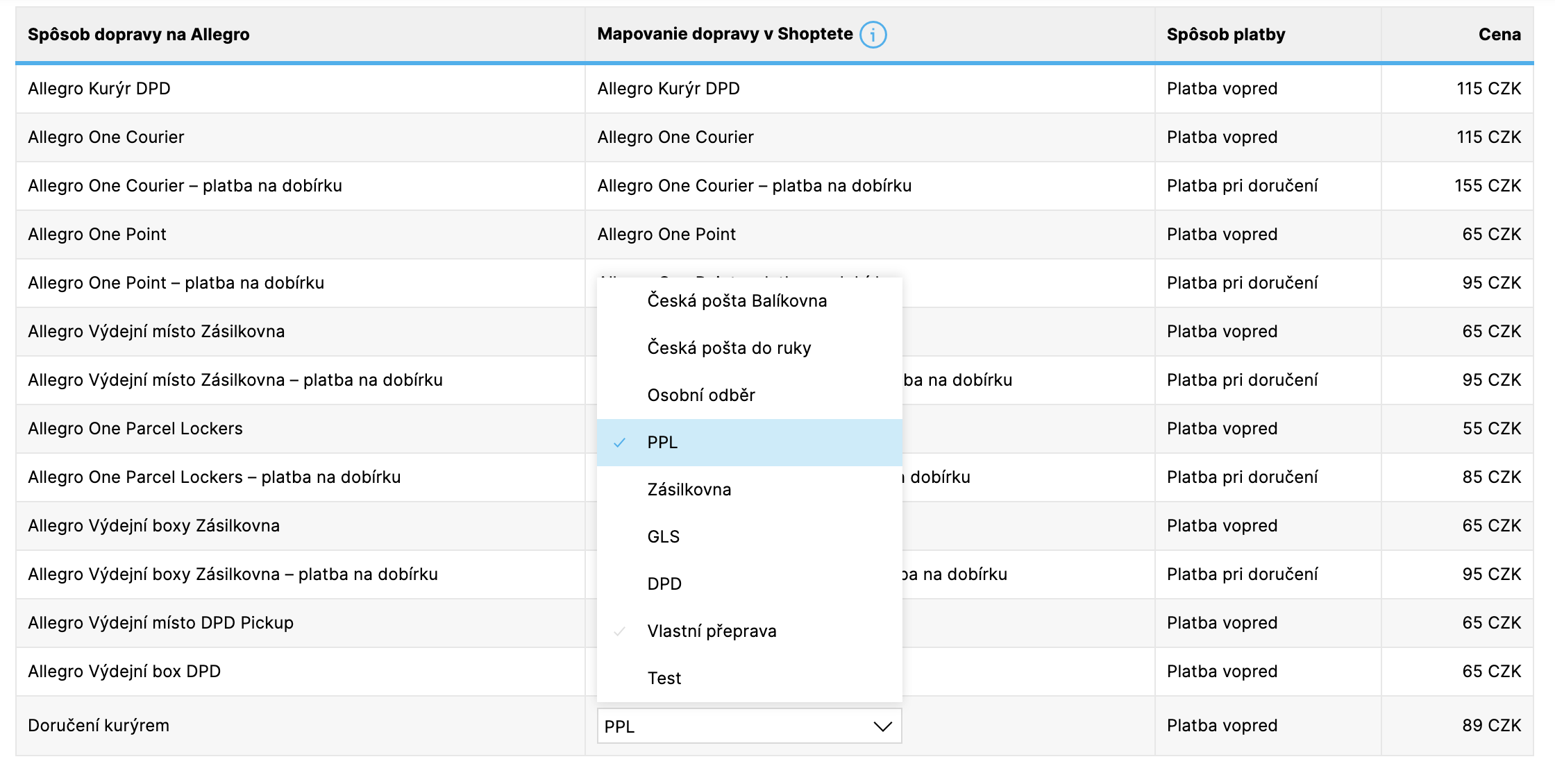This screenshot has width=1555, height=784.
Task: Select the Test shipping option
Action: point(664,679)
